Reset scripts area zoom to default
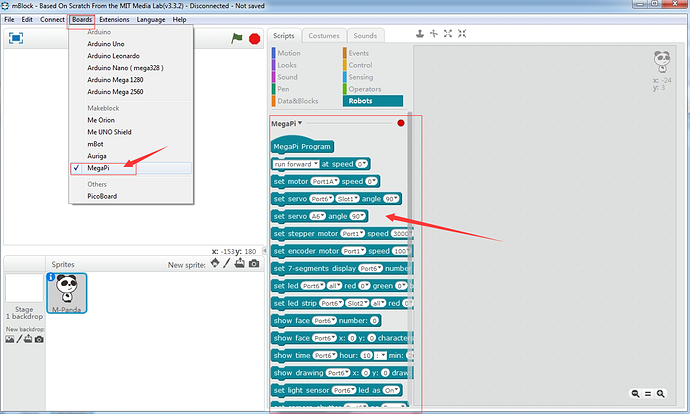Image resolution: width=690 pixels, height=414 pixels. pyautogui.click(x=648, y=394)
